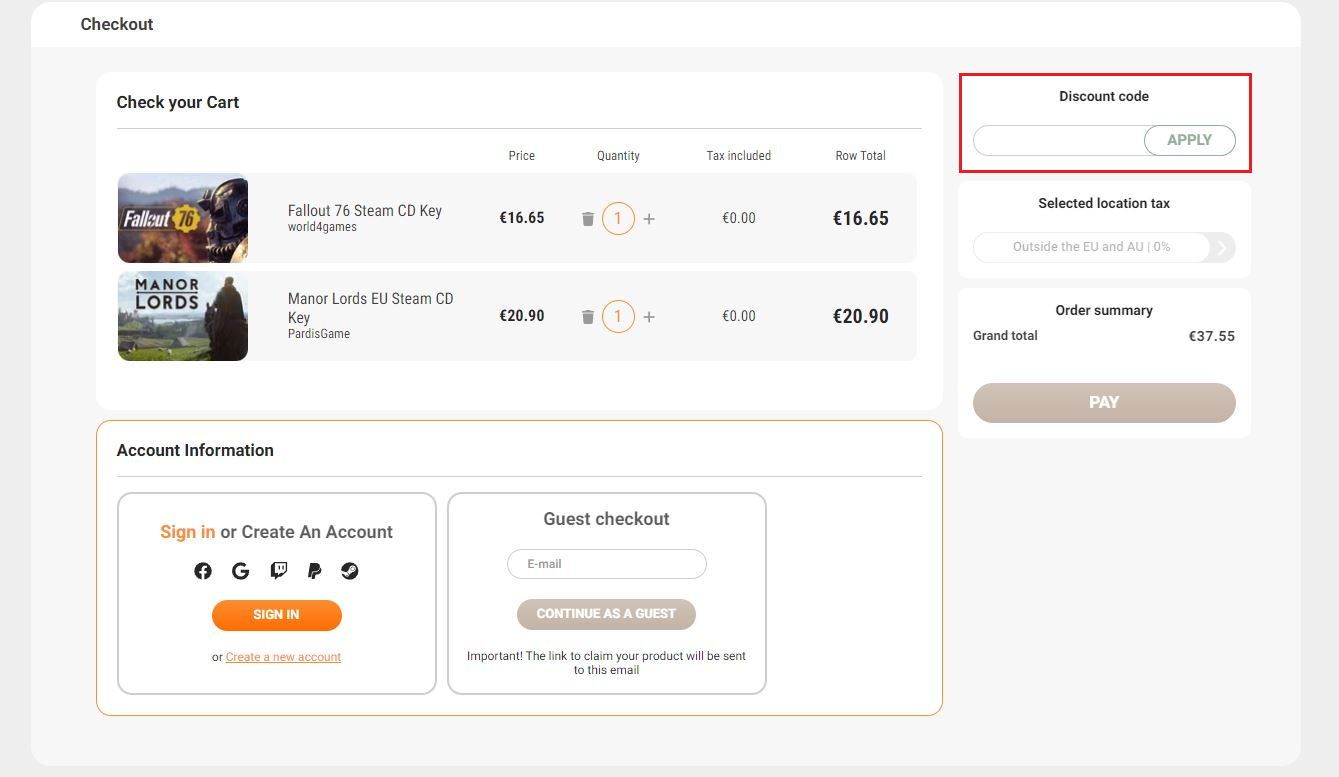Open the Outside the EU and AU dropdown

click(1090, 247)
